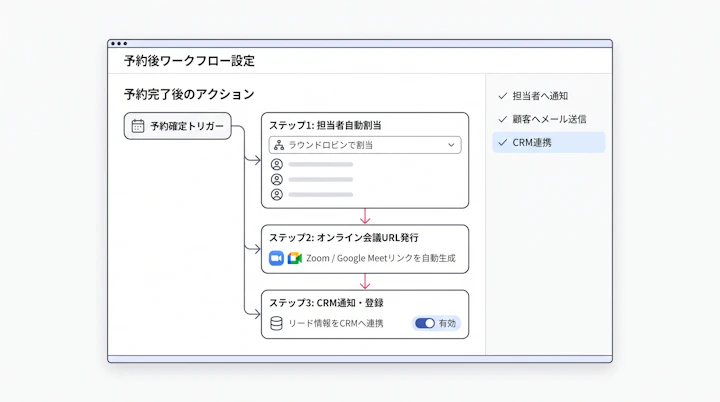720x402 pixels.
Task: Click the 予約後ワークフロー設定 title
Action: 189,61
